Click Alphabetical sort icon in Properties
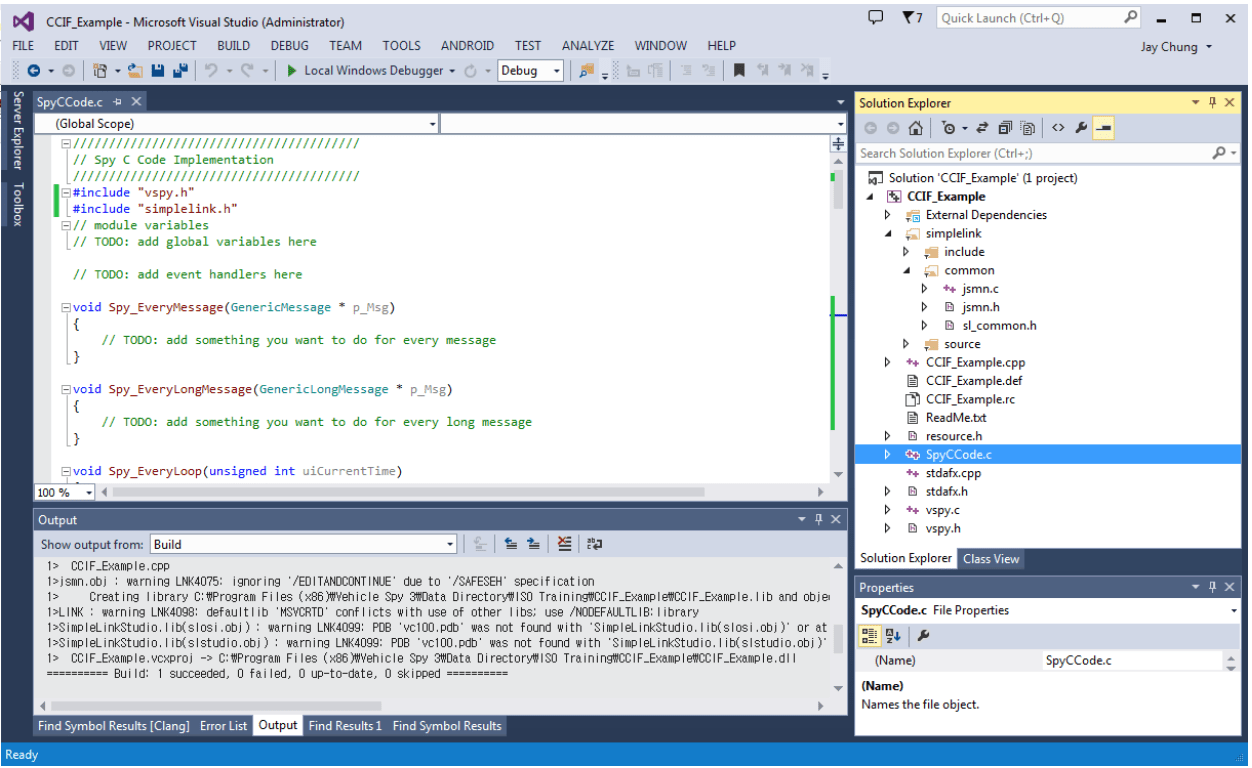 coord(893,635)
